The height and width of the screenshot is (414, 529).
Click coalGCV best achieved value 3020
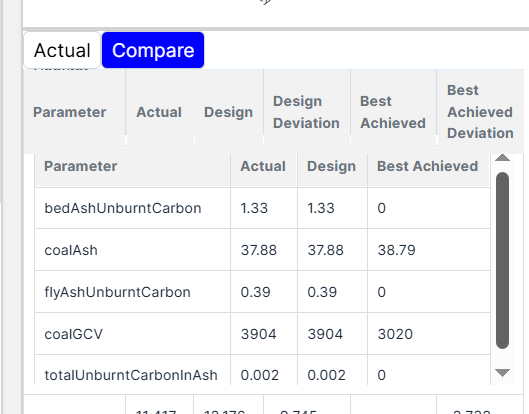pyautogui.click(x=395, y=334)
